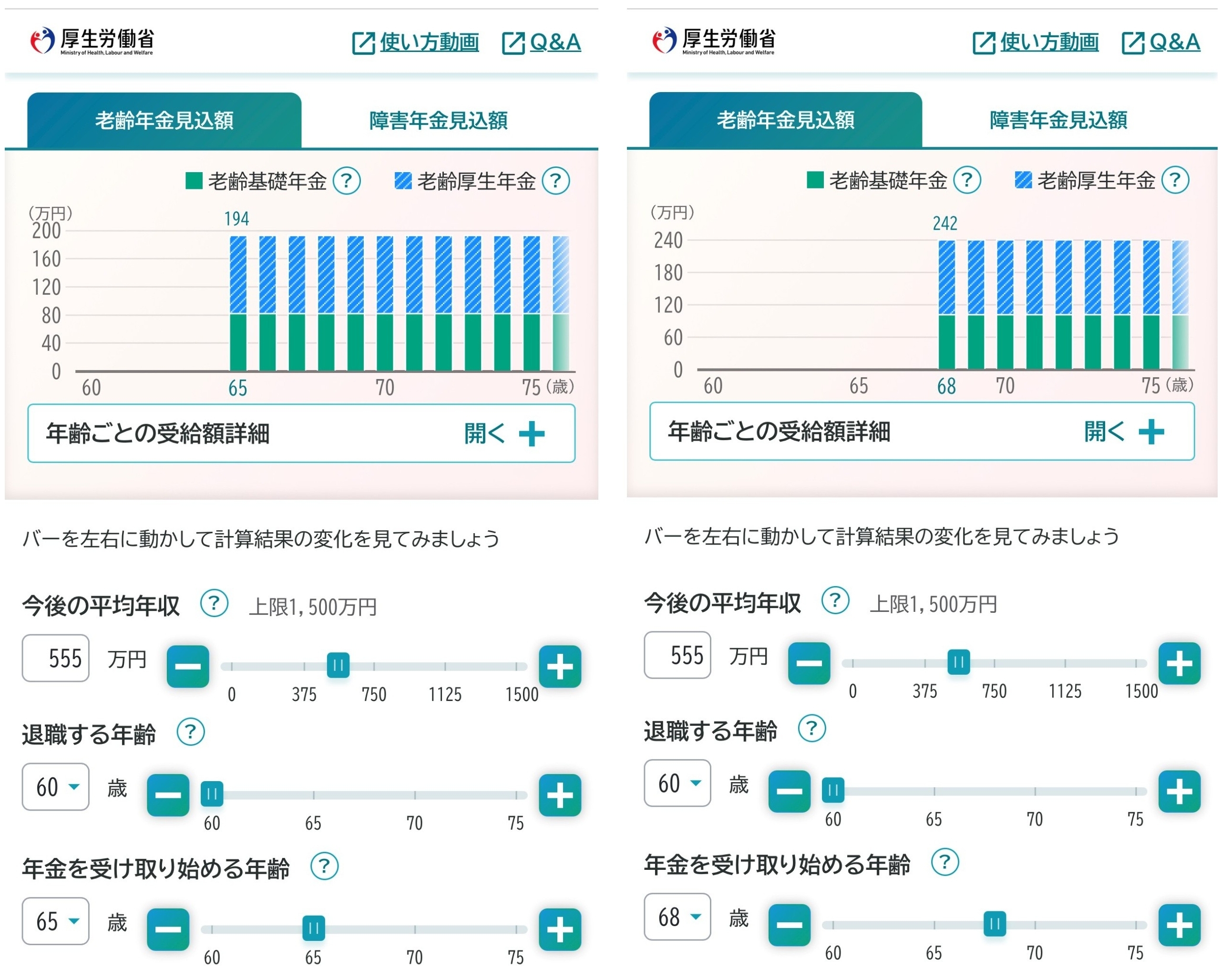Expand 年齢ごとの受給額詳細 in right panel
This screenshot has width=1221, height=980.
coord(922,432)
